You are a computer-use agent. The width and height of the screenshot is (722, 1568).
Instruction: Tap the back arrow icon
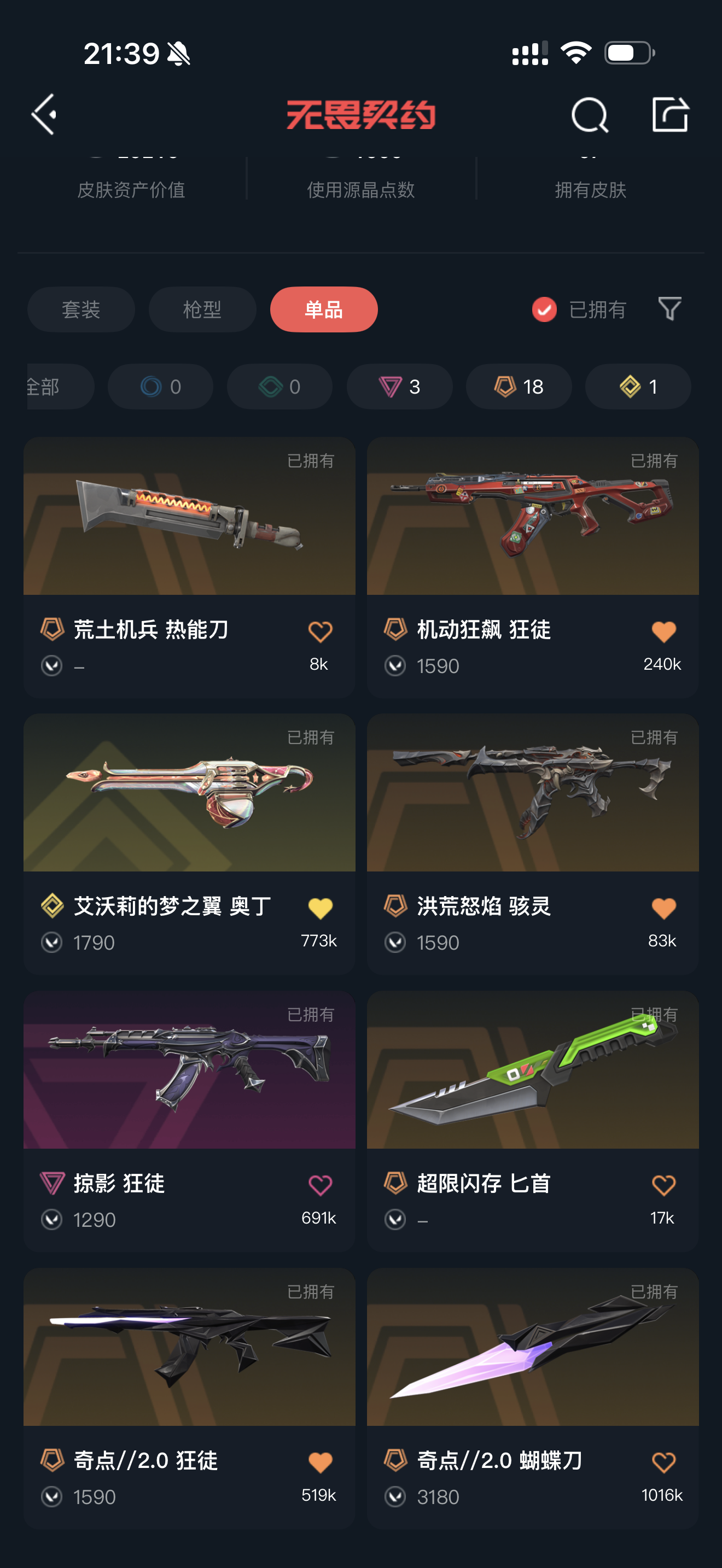44,114
